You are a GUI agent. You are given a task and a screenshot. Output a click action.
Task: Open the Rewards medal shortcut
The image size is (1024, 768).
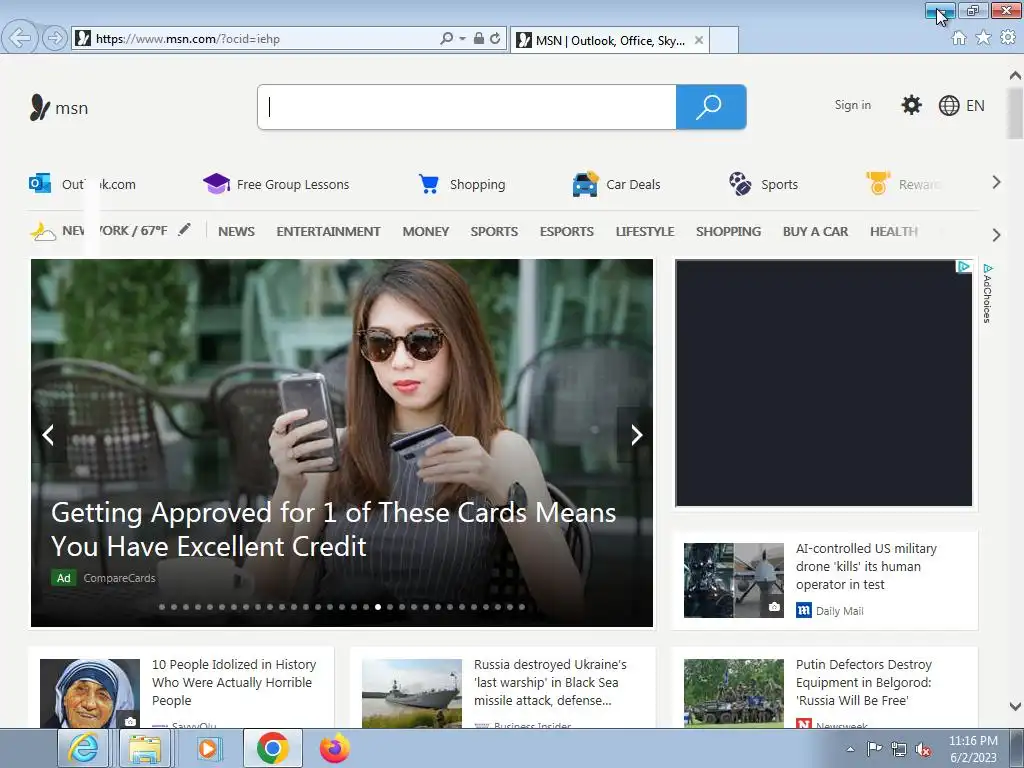(903, 184)
